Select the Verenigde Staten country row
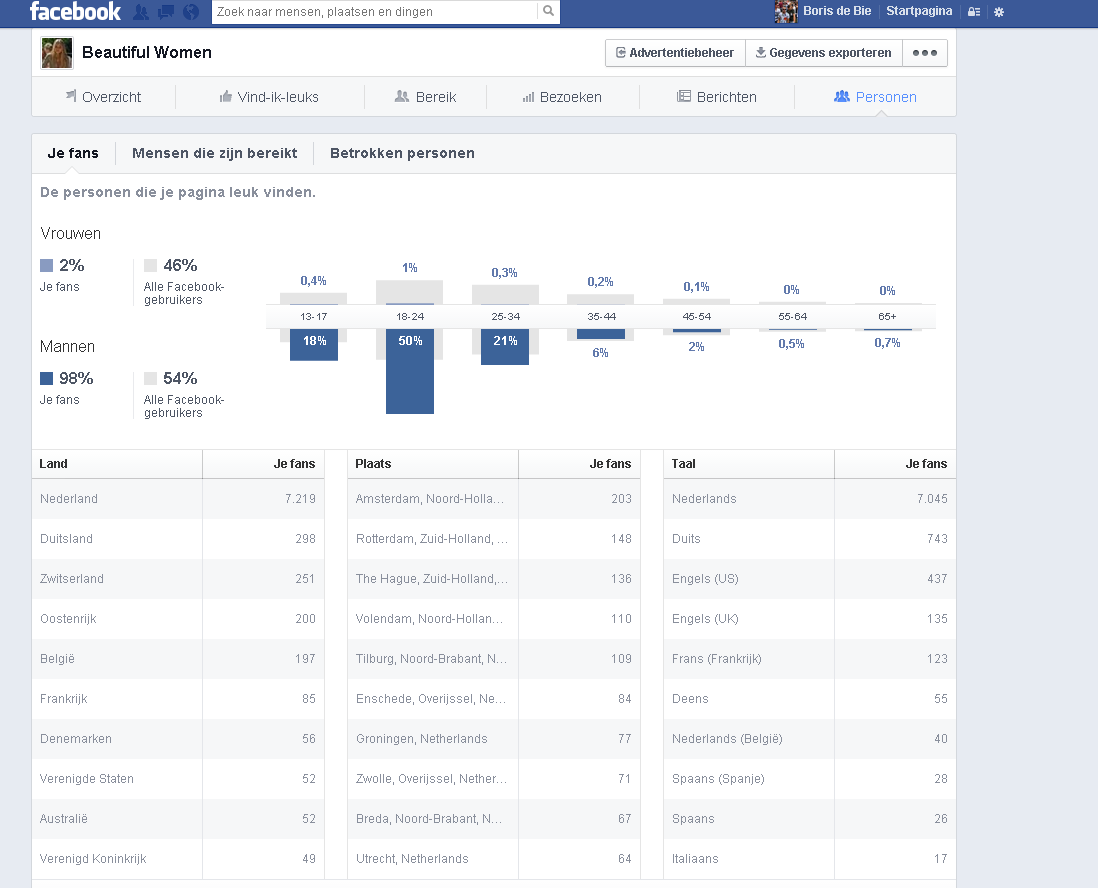Image resolution: width=1098 pixels, height=888 pixels. (x=178, y=778)
